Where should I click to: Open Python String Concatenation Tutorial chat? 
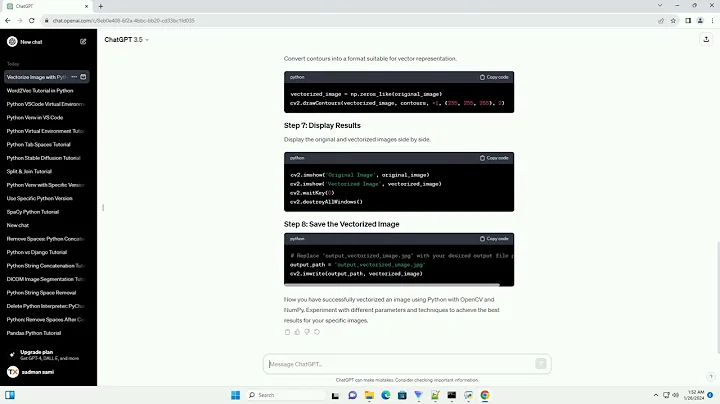(46, 266)
